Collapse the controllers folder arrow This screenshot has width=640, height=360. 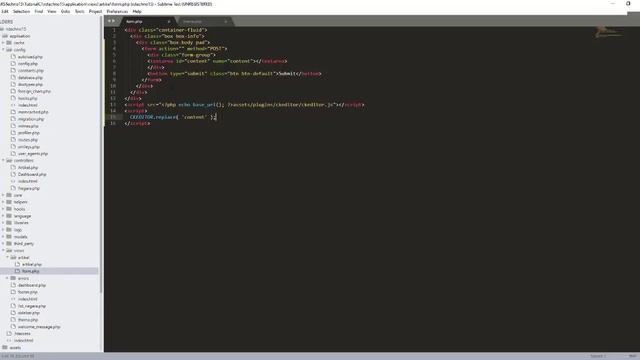(x=3, y=160)
